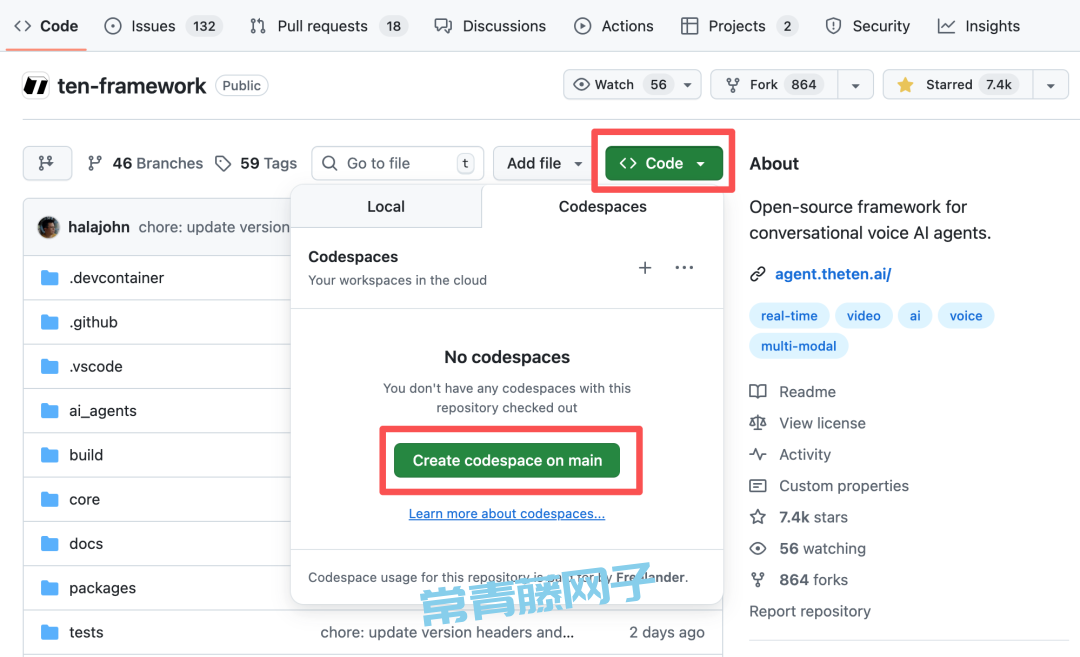1080x657 pixels.
Task: View the 59 Tags link
Action: click(256, 163)
